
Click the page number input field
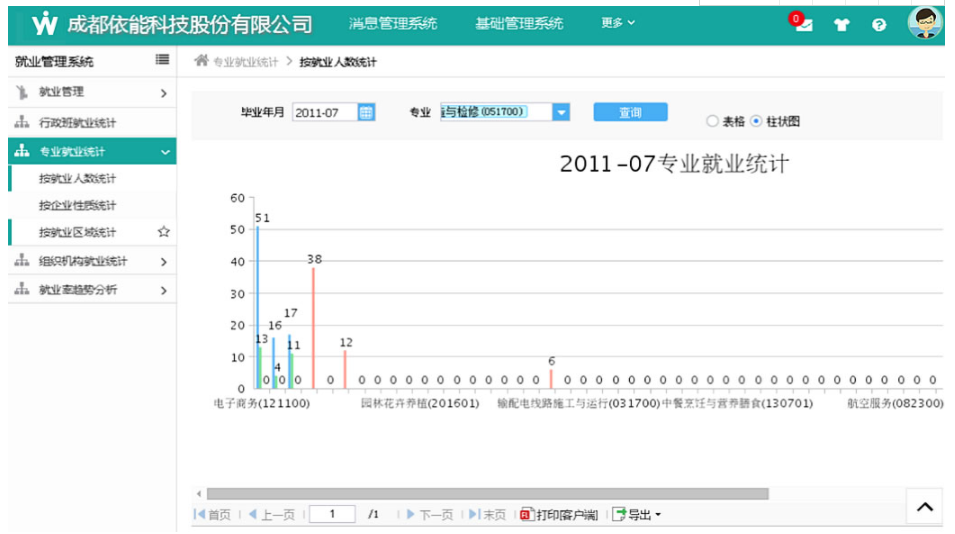point(332,514)
